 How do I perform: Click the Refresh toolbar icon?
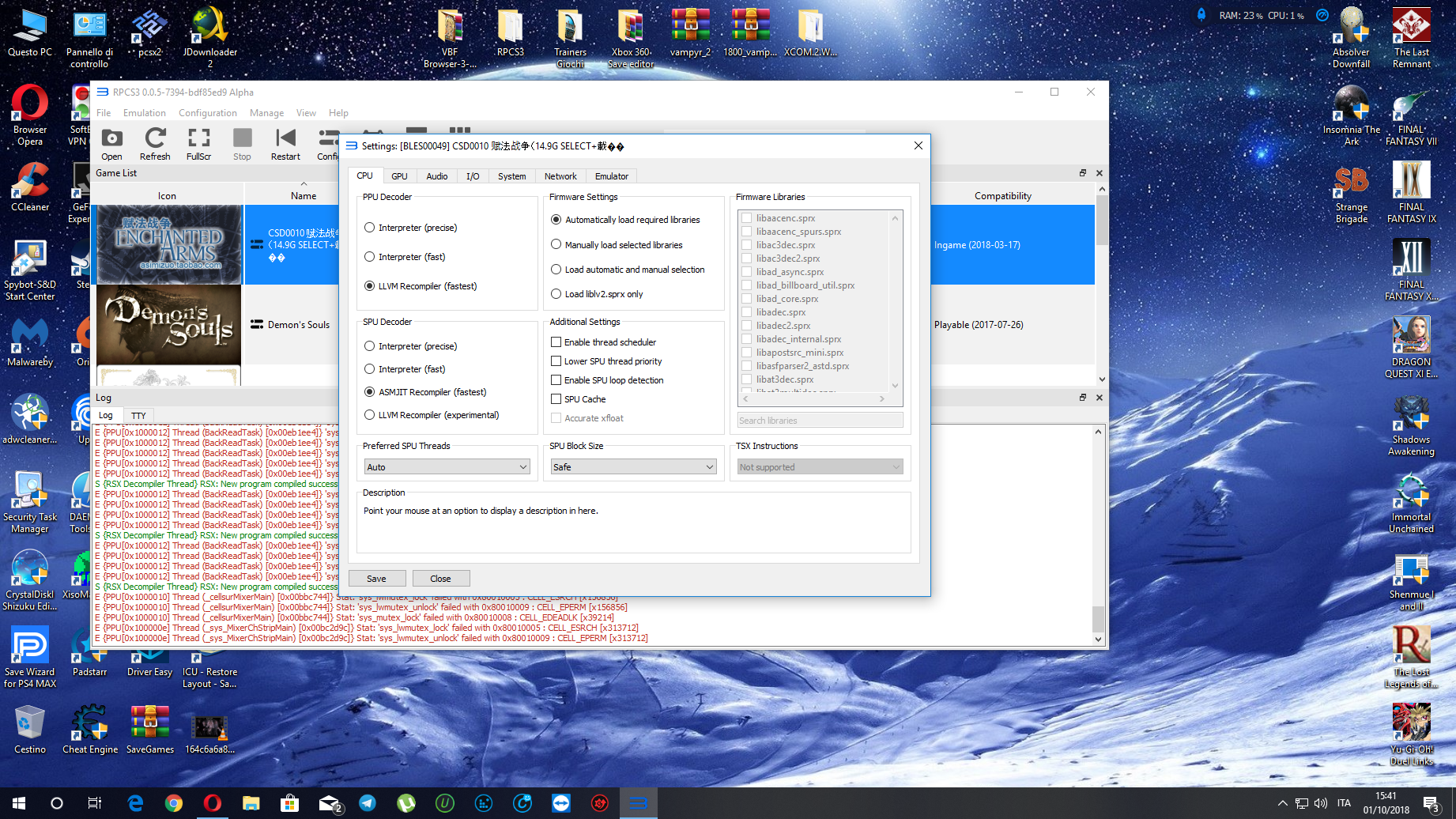(155, 144)
